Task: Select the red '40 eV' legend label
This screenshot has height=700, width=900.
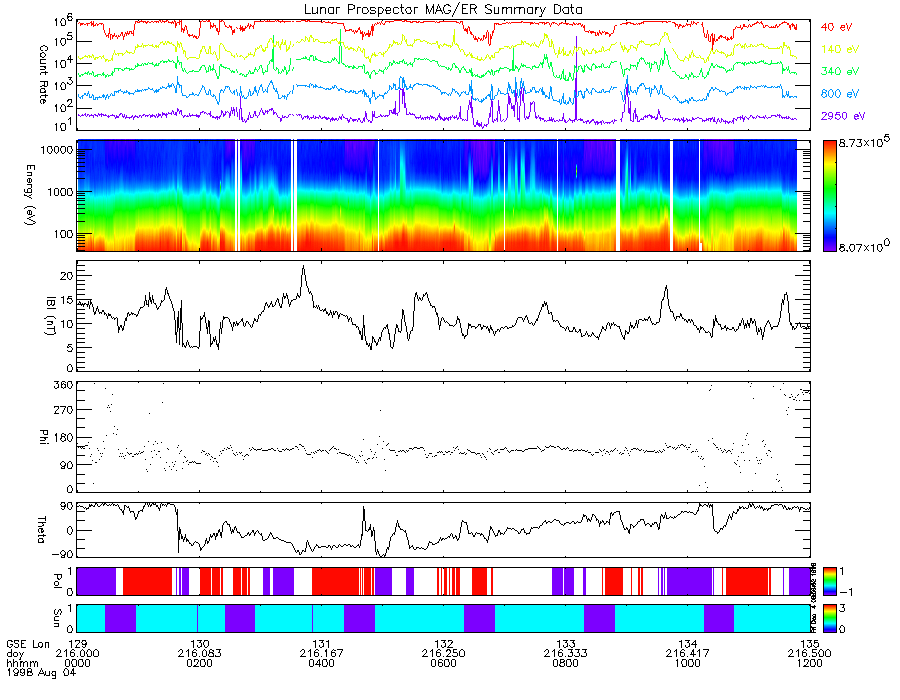Action: coord(836,27)
